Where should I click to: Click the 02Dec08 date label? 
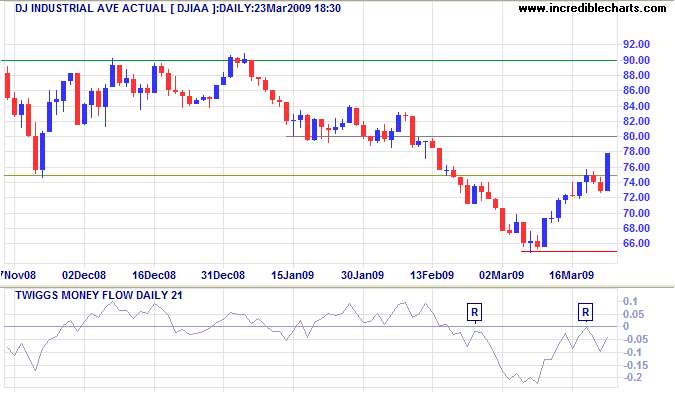[x=84, y=275]
